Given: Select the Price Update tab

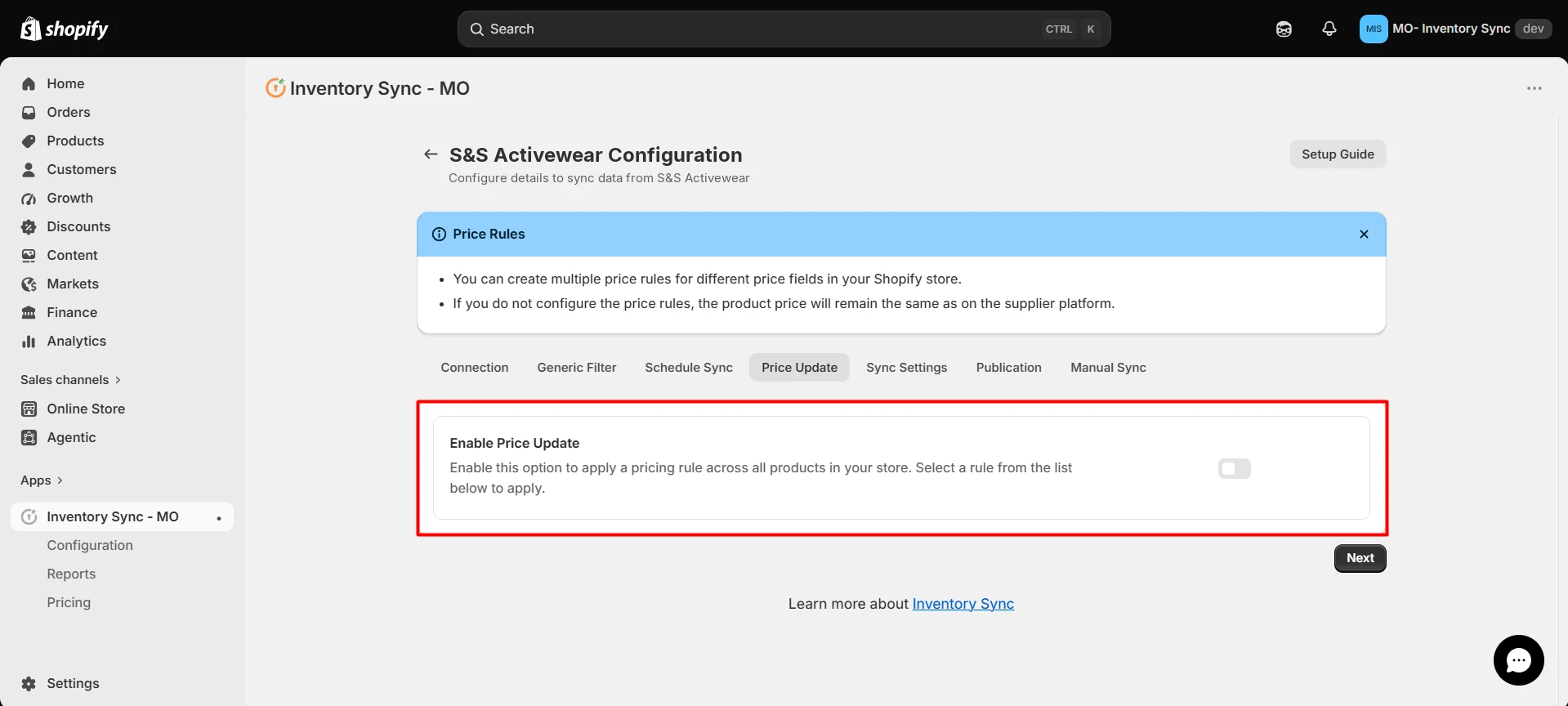Looking at the screenshot, I should pyautogui.click(x=799, y=368).
